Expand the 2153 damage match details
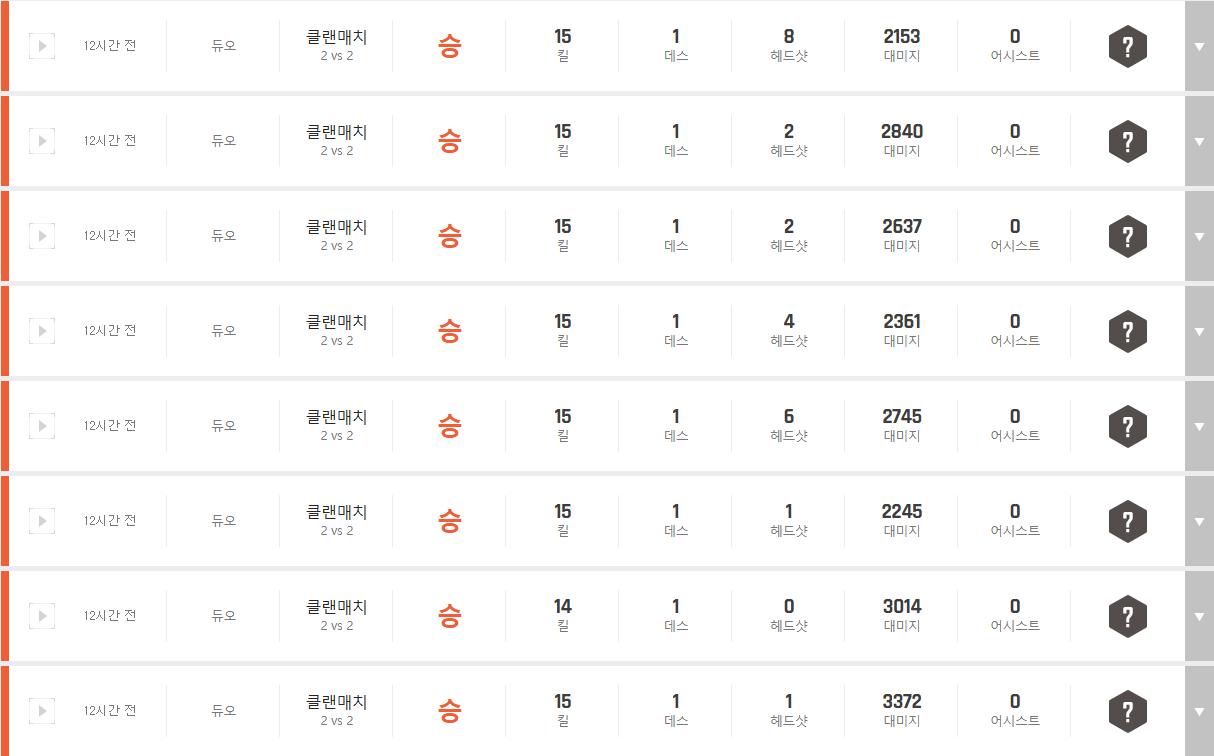Image resolution: width=1214 pixels, height=756 pixels. pos(1199,47)
